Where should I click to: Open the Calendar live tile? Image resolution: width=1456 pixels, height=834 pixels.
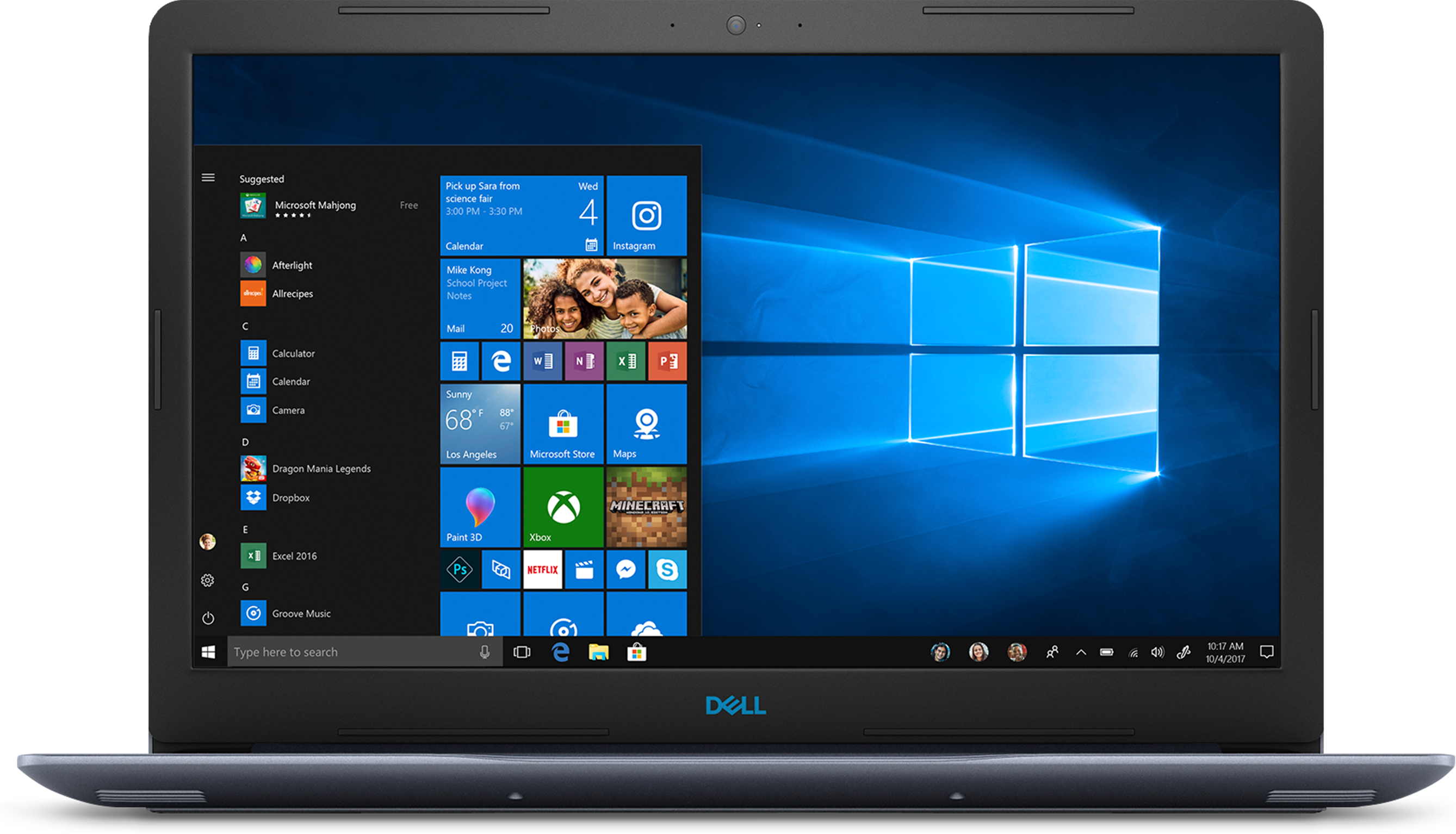pos(522,215)
